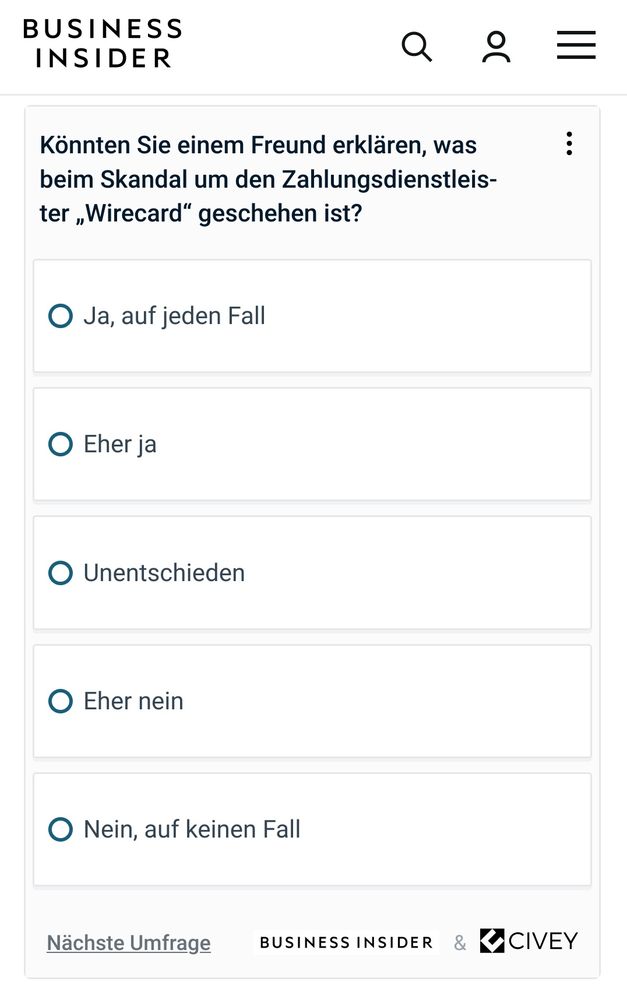Click the "Nein, auf keinen Fall" answer text
The height and width of the screenshot is (999, 627).
coord(192,829)
